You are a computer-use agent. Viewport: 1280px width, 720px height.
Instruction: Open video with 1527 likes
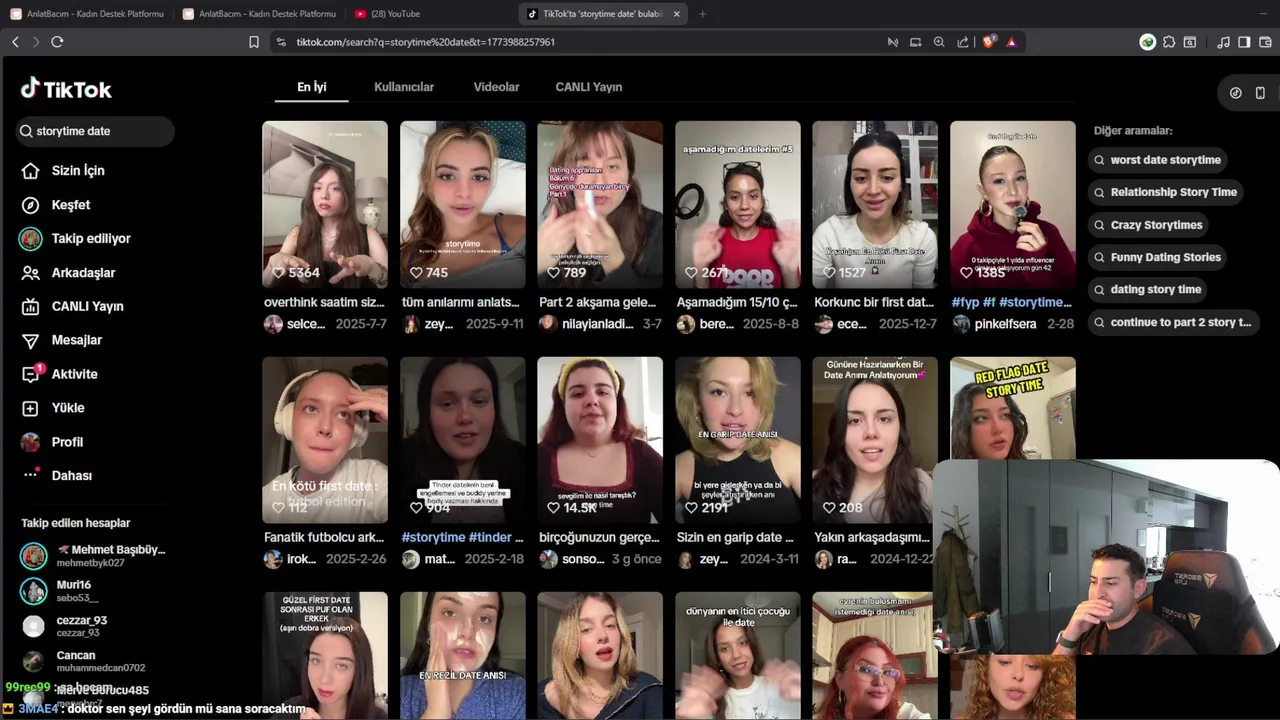click(x=875, y=205)
